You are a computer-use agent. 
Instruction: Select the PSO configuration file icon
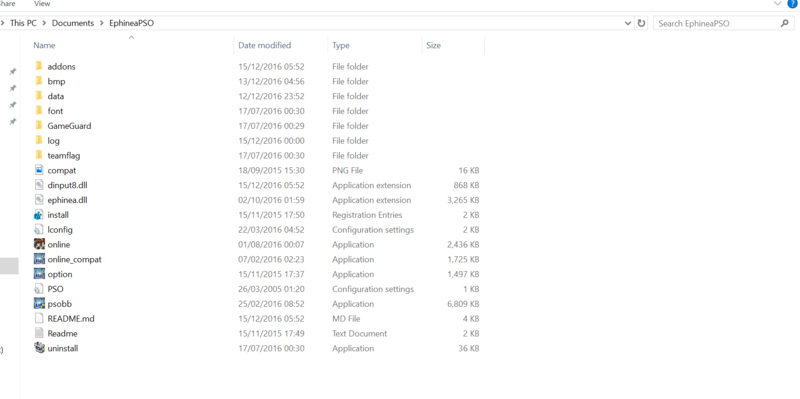point(39,289)
